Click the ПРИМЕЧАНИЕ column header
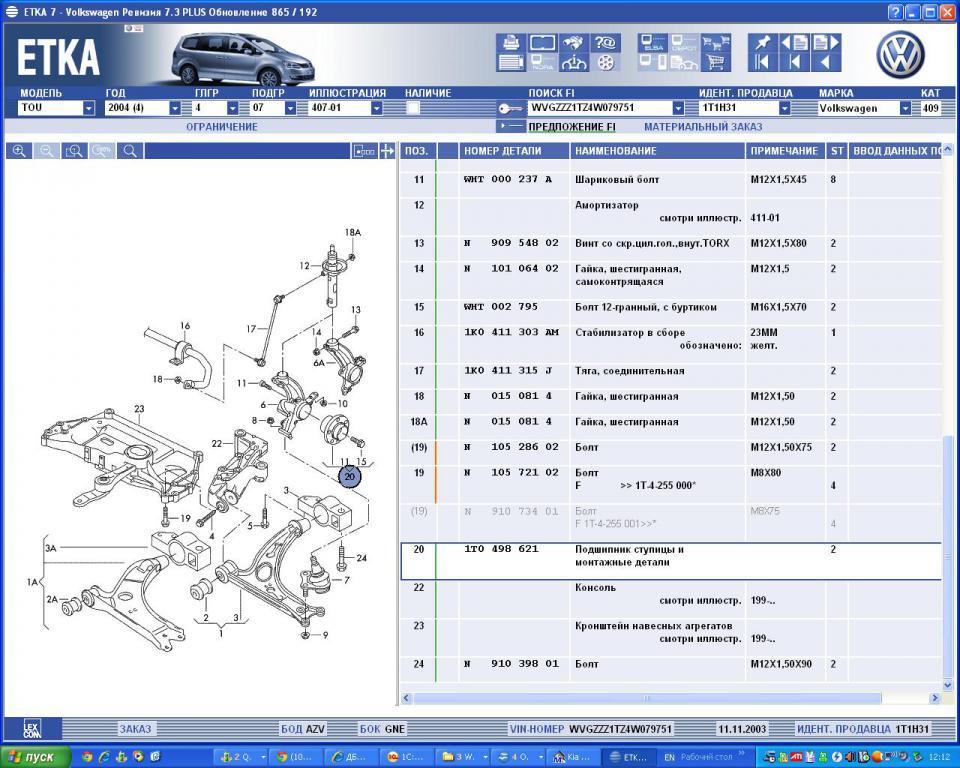The image size is (960, 768). (x=785, y=151)
